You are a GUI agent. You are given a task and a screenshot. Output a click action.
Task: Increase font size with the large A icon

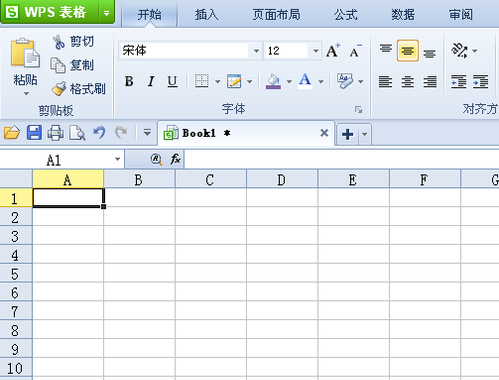[333, 51]
